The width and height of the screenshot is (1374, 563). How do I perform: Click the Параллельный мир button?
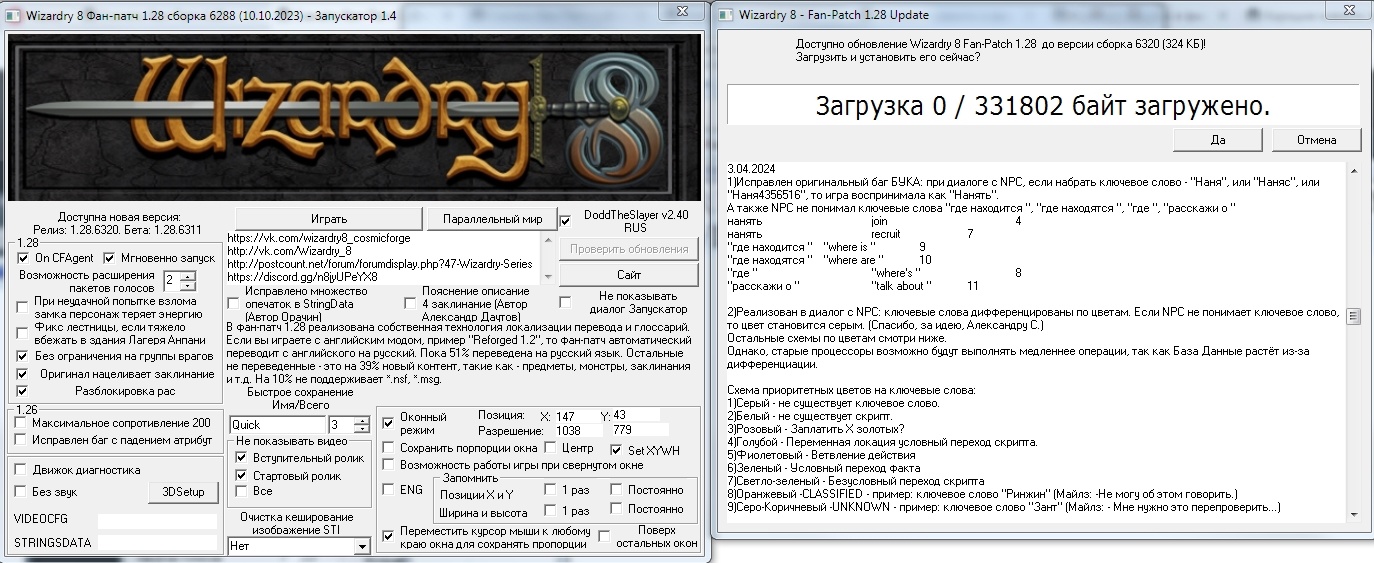pyautogui.click(x=491, y=219)
